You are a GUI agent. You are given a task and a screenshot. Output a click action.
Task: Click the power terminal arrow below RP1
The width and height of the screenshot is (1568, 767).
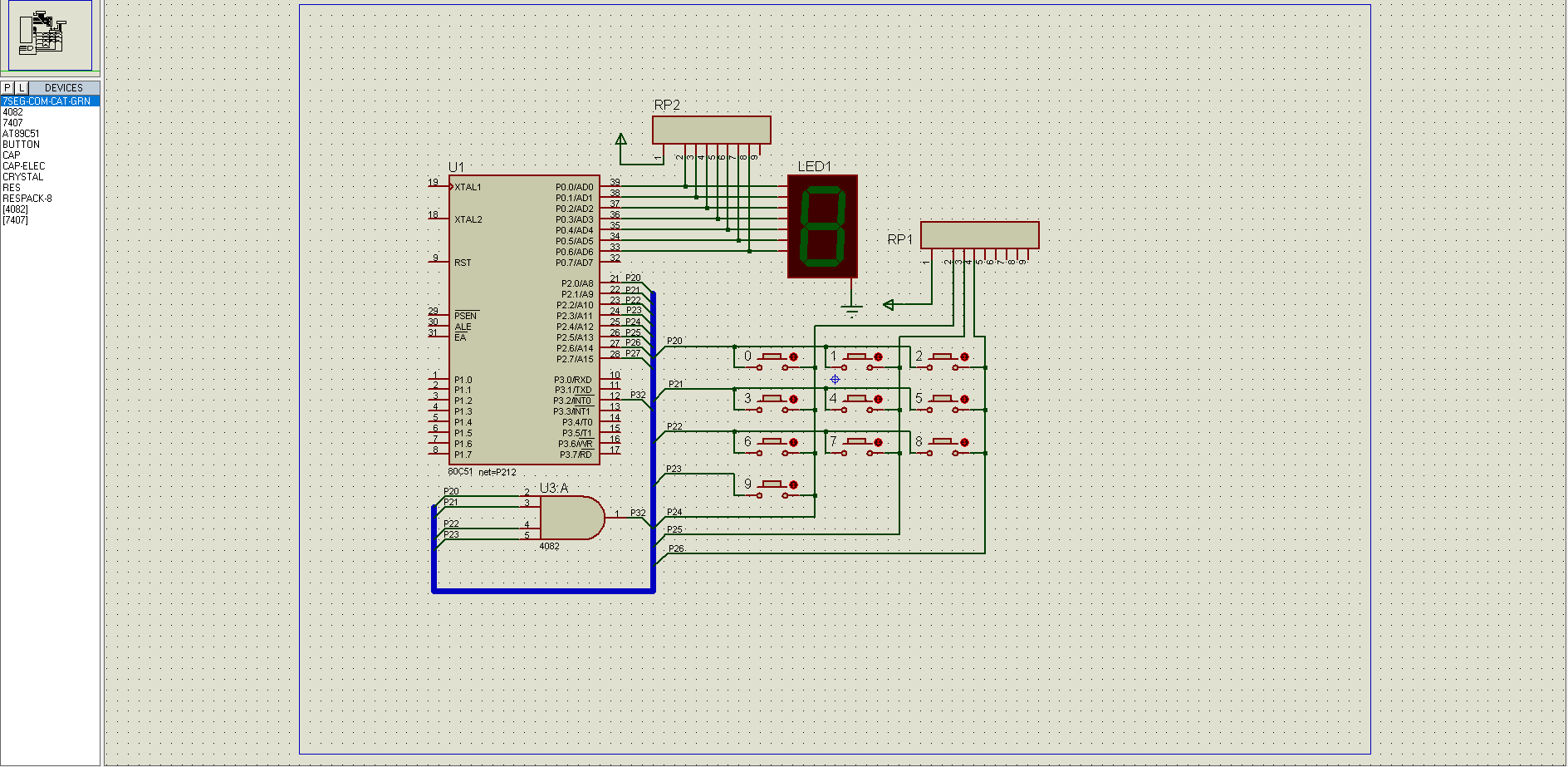(889, 305)
